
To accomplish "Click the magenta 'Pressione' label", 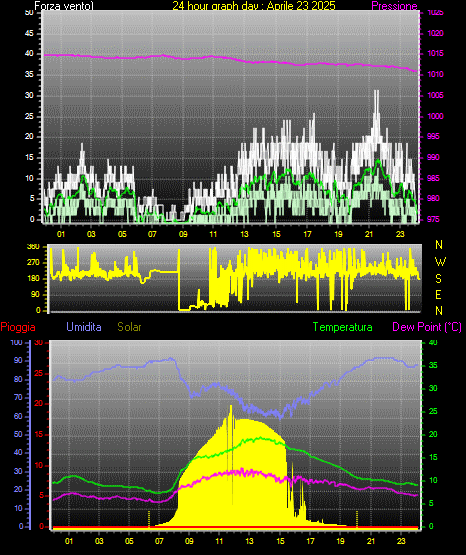I will [394, 6].
